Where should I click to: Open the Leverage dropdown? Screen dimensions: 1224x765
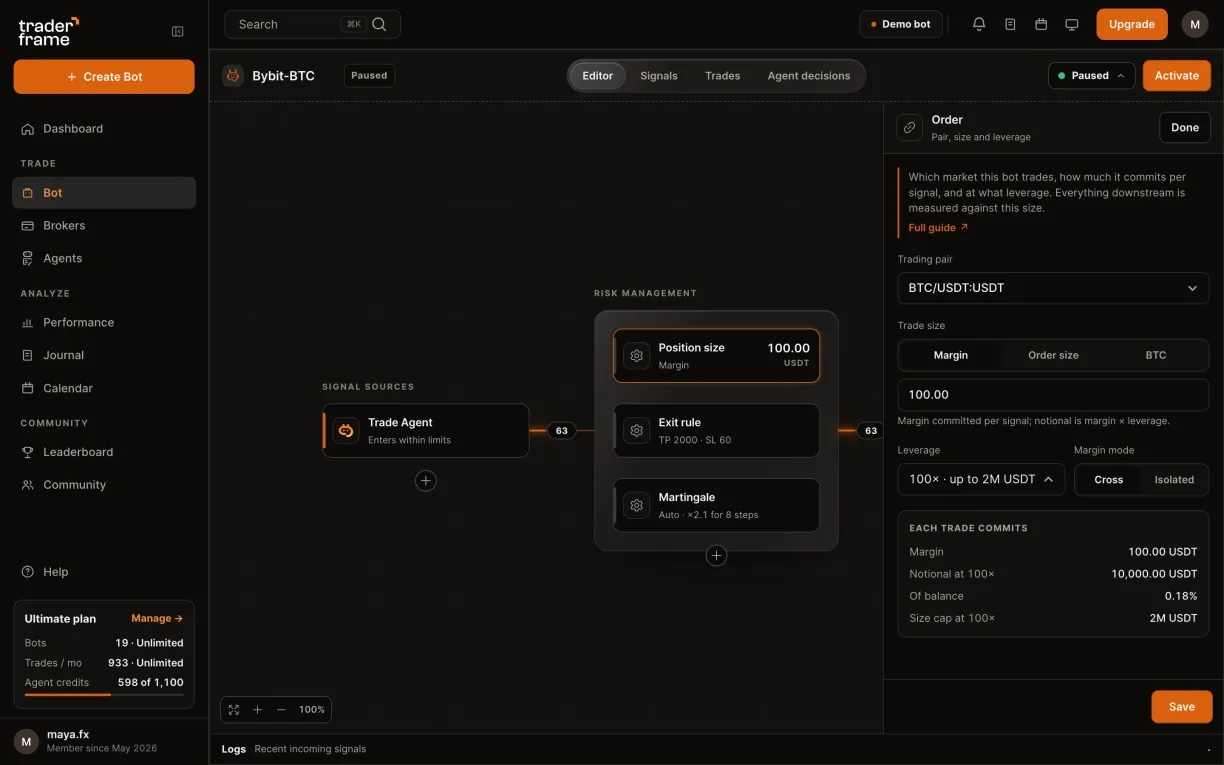click(981, 479)
